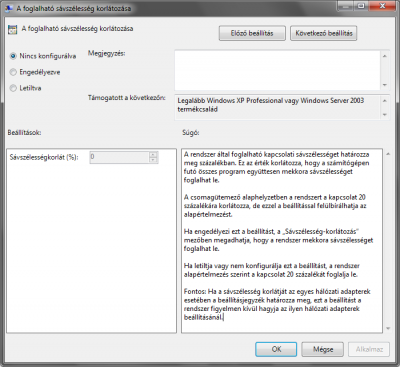Viewport: 400px width, 367px height.
Task: Click the 'Támogatott a következőn:' label
Action: [127, 98]
